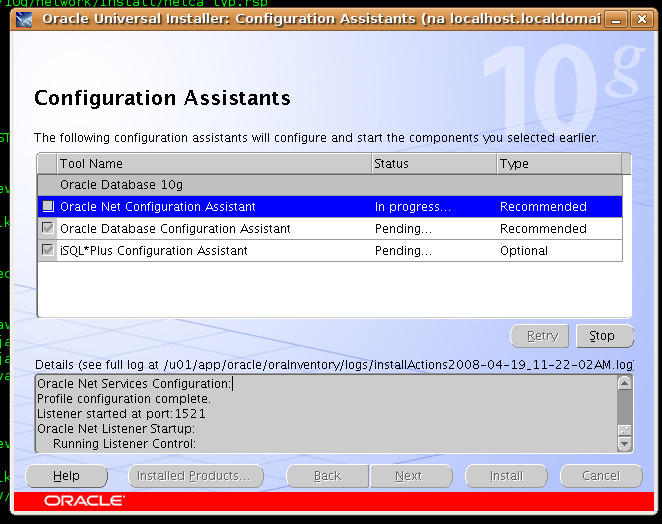Cancel the installation
Screen dimensions: 662x524
pos(601,476)
